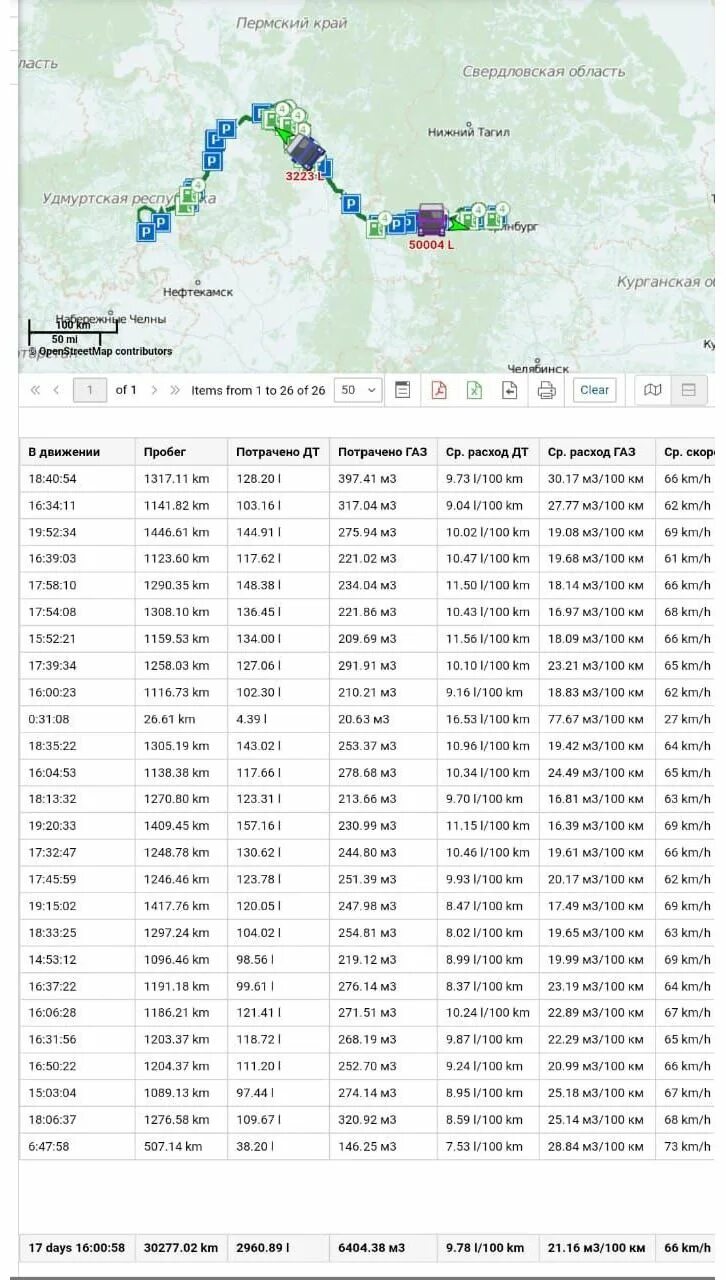The width and height of the screenshot is (726, 1280).
Task: Sort by Потрачено ДТ column header
Action: [278, 452]
